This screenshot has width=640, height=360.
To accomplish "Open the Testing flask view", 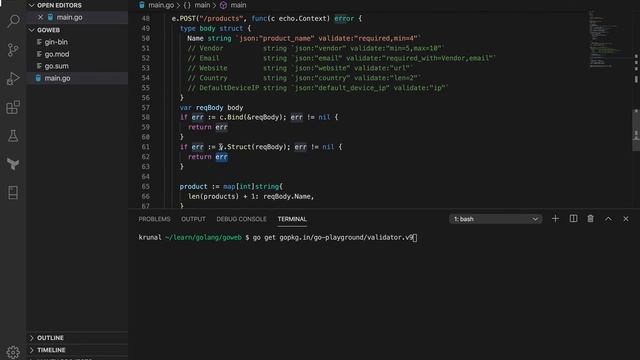I will 13,136.
